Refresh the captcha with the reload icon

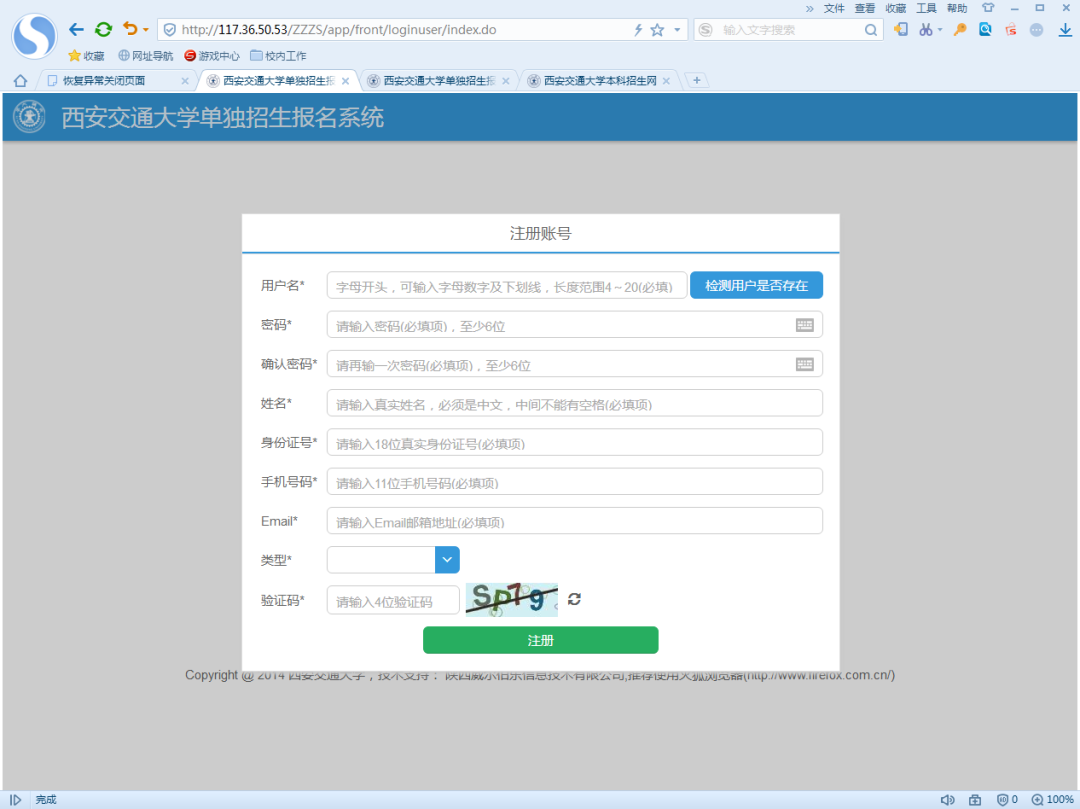(574, 599)
